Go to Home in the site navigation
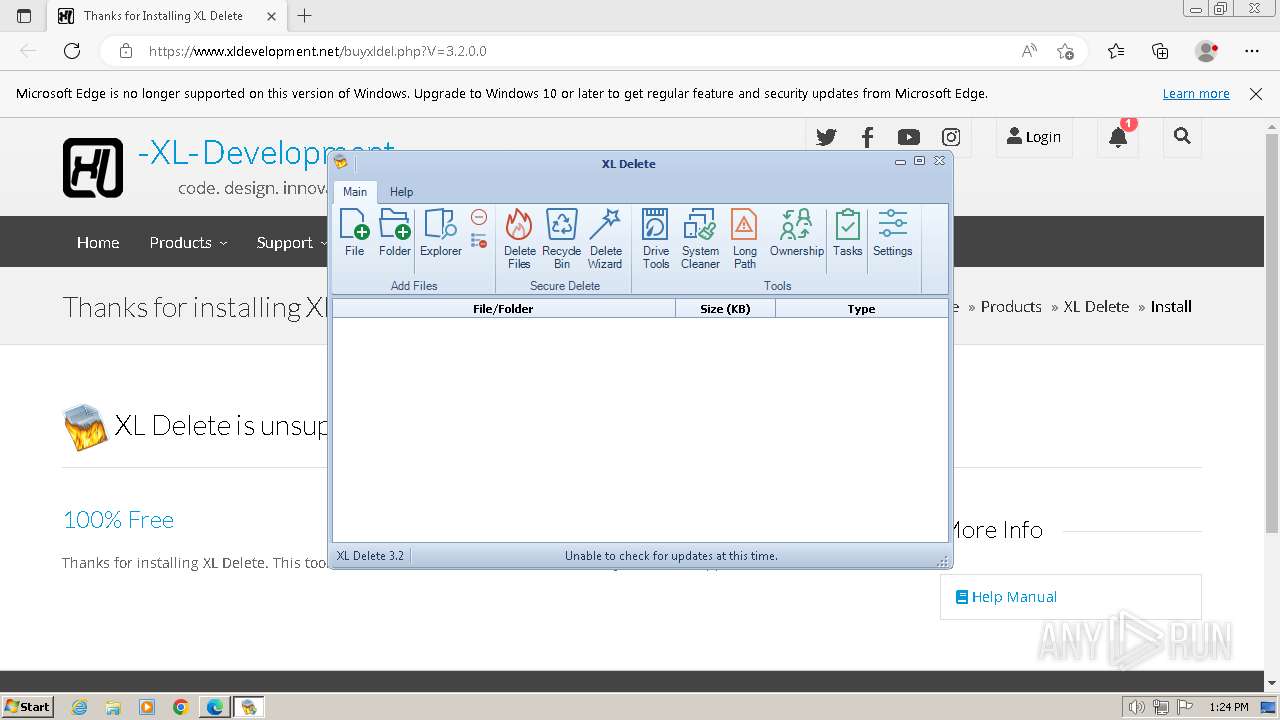This screenshot has height=720, width=1280. 98,242
